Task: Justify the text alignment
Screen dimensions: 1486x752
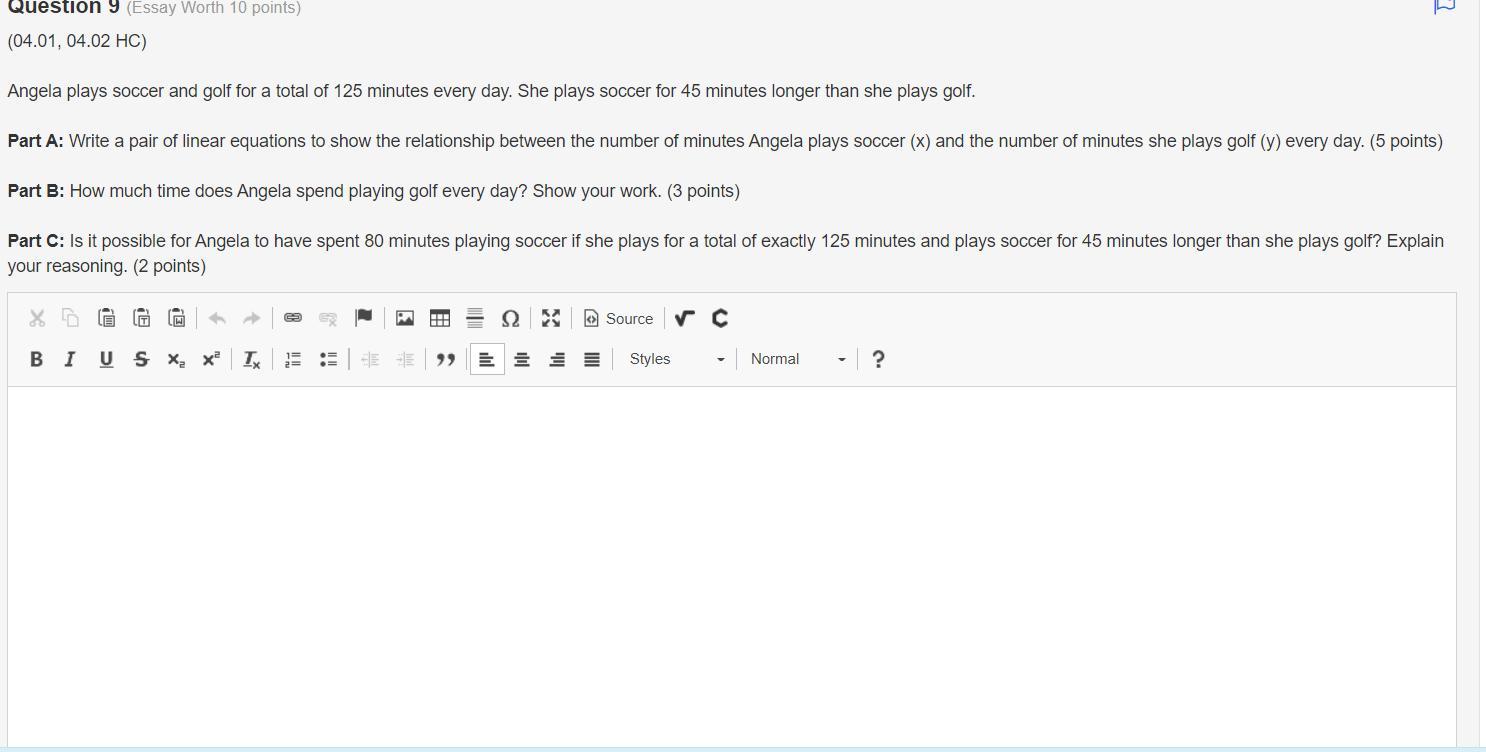Action: [592, 359]
